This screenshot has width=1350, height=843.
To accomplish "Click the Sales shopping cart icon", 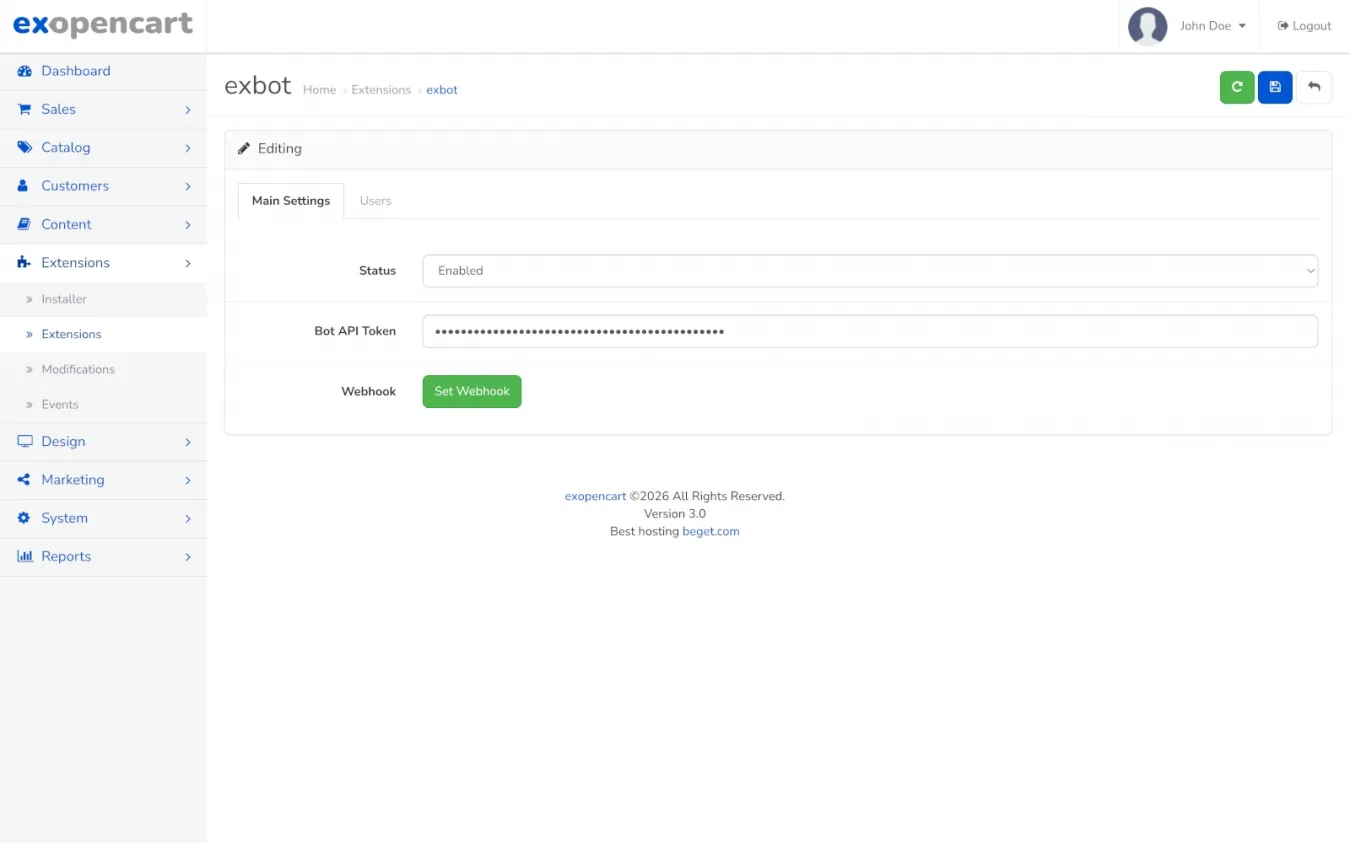I will [x=25, y=109].
